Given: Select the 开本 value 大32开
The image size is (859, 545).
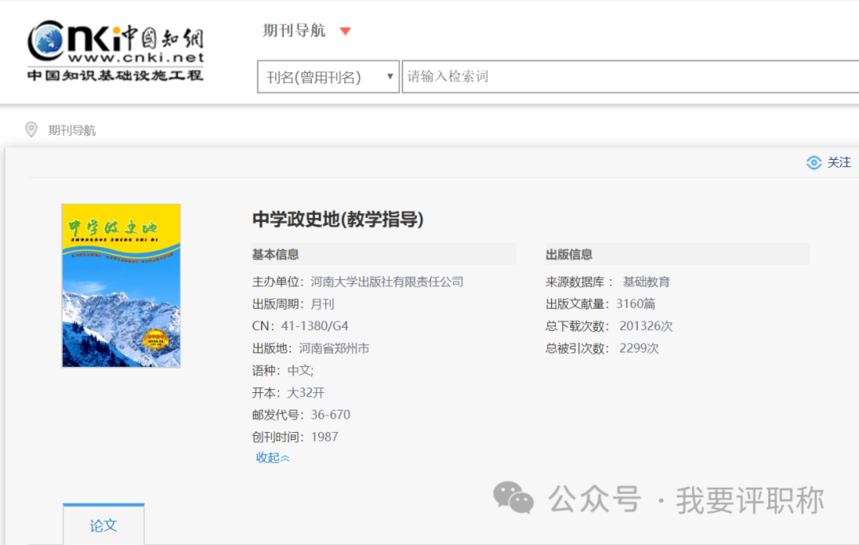Looking at the screenshot, I should coord(306,393).
